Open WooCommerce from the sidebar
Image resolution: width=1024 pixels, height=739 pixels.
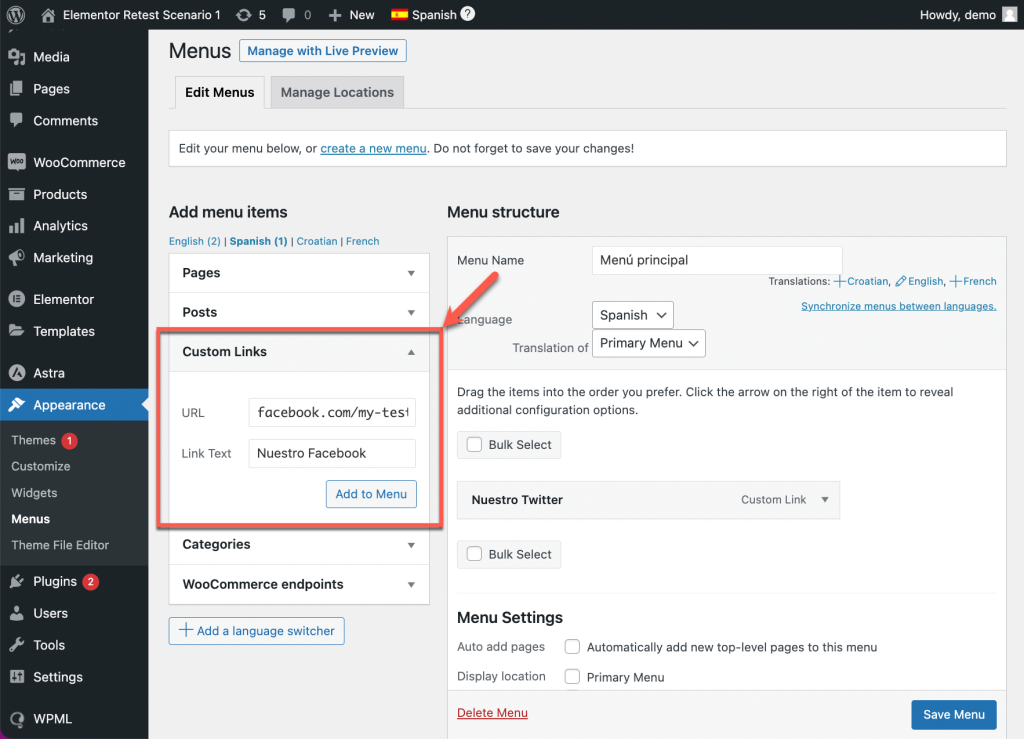[x=78, y=162]
